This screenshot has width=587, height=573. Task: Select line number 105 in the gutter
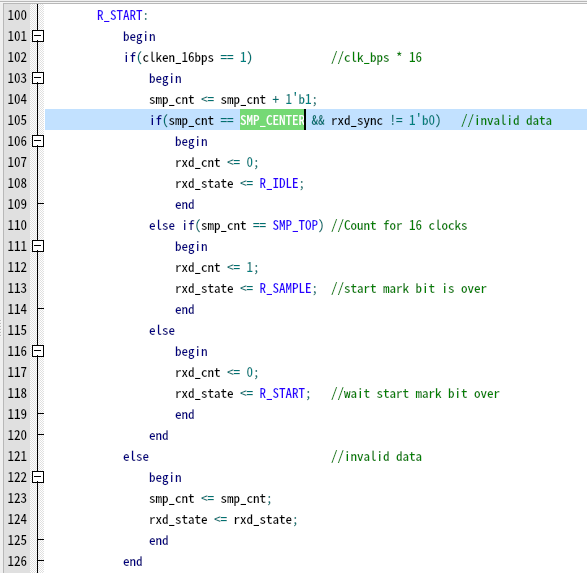click(17, 120)
